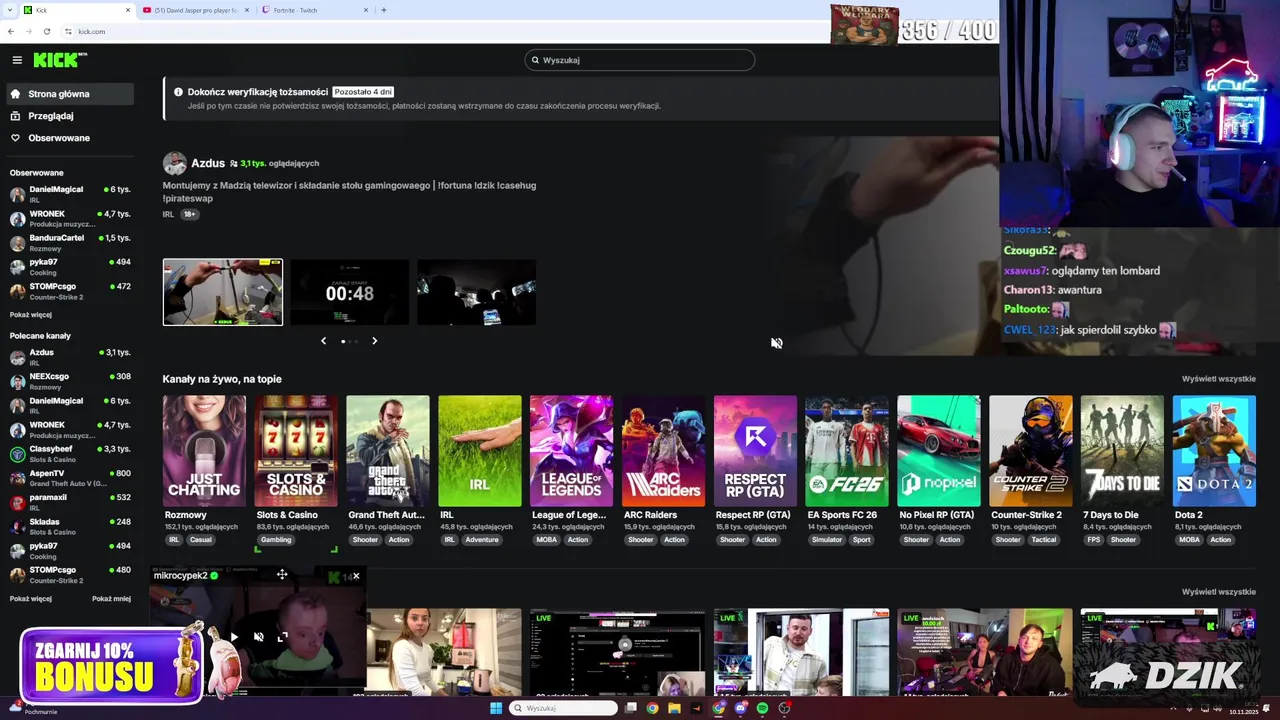Open Azdus channel name in featured stream
The height and width of the screenshot is (720, 1280).
pos(208,163)
